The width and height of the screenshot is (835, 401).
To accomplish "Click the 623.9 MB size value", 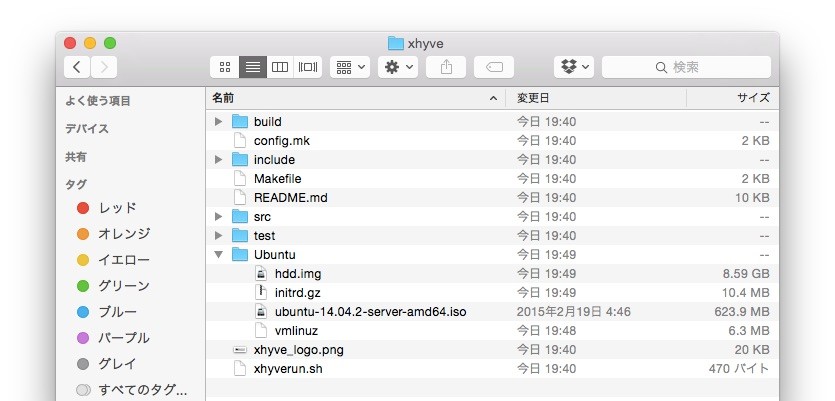I will click(742, 312).
